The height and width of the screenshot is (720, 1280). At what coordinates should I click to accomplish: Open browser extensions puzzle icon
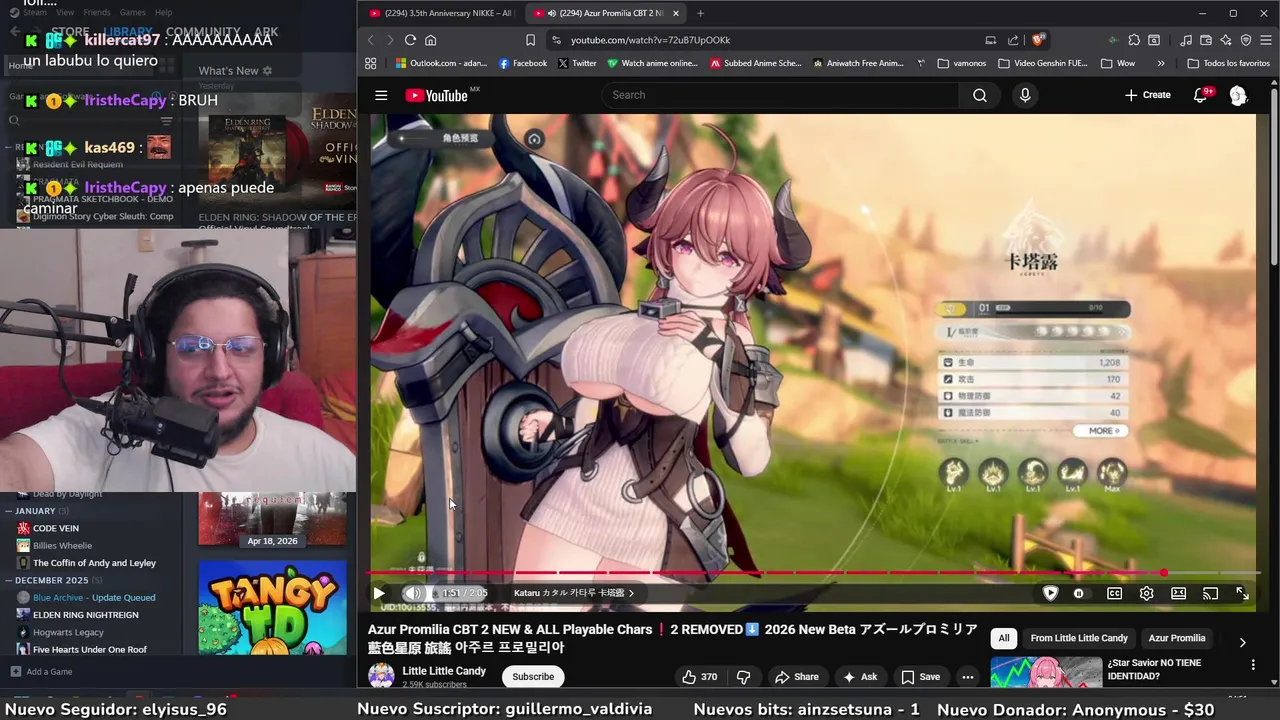pyautogui.click(x=1134, y=40)
